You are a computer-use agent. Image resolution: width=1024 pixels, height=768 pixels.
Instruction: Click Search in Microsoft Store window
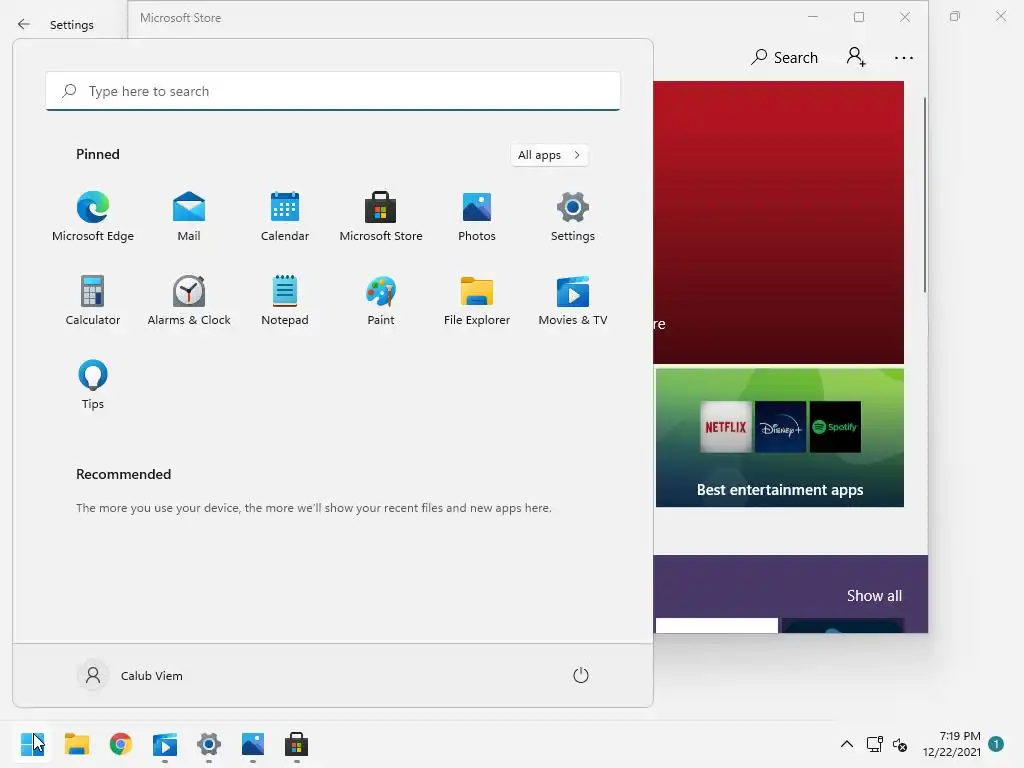pyautogui.click(x=784, y=57)
